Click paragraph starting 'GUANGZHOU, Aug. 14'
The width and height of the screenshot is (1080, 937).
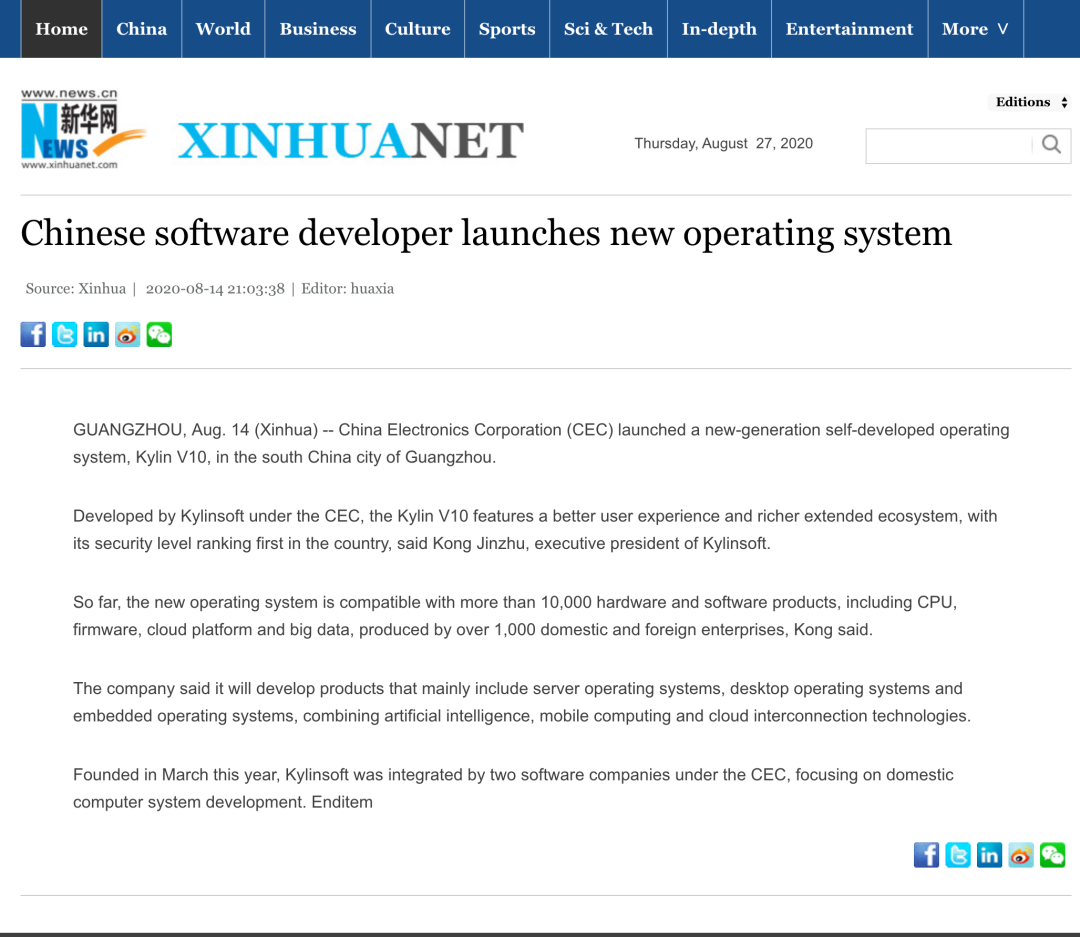(x=541, y=444)
